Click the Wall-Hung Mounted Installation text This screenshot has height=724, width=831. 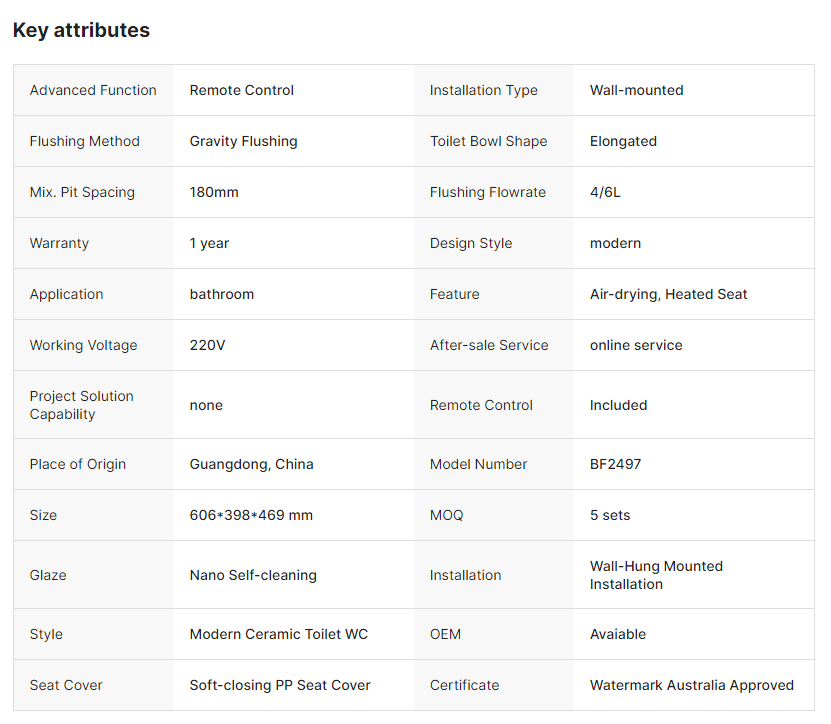pyautogui.click(x=656, y=575)
